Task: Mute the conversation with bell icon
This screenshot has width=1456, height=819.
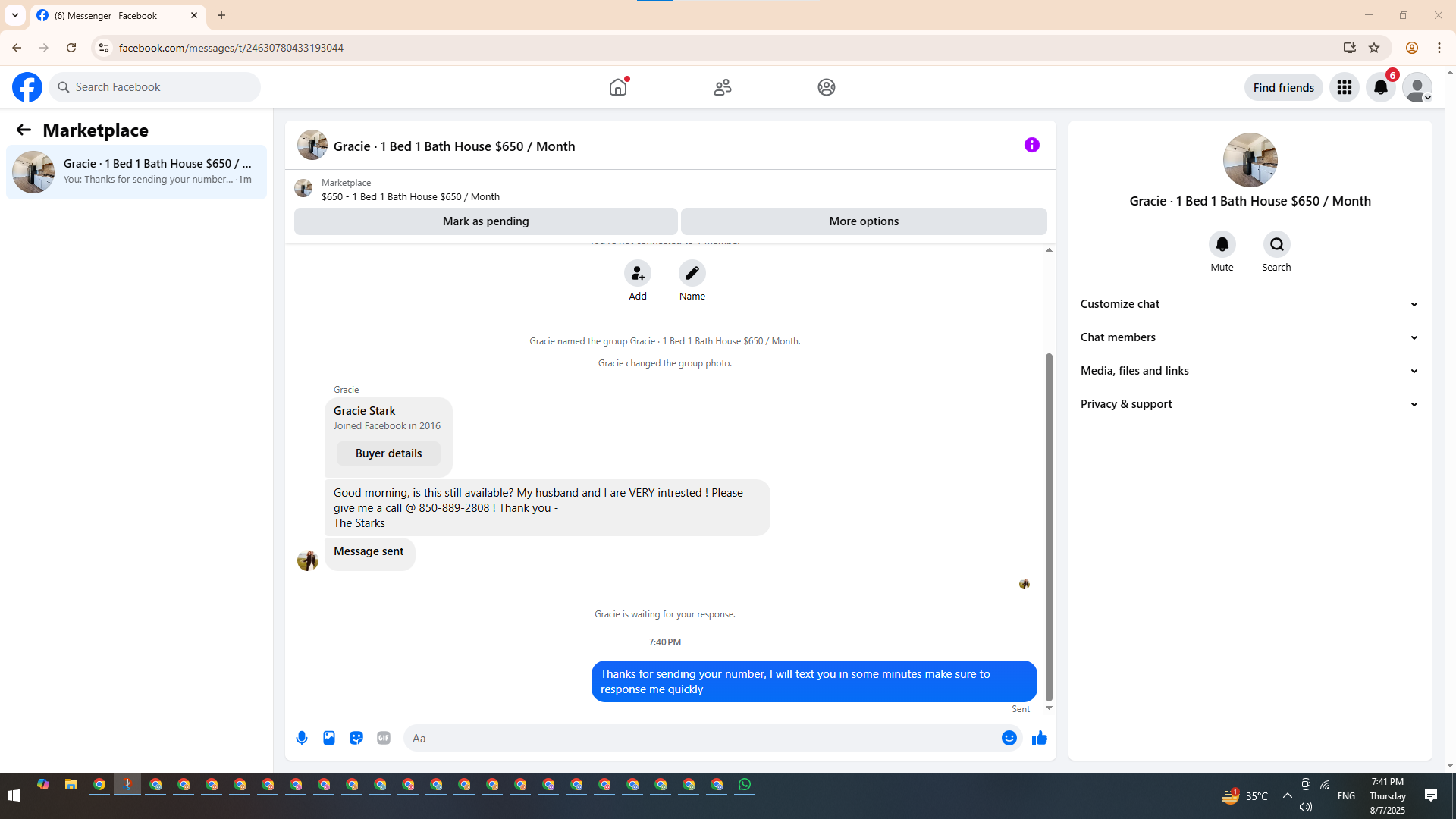Action: [x=1222, y=244]
